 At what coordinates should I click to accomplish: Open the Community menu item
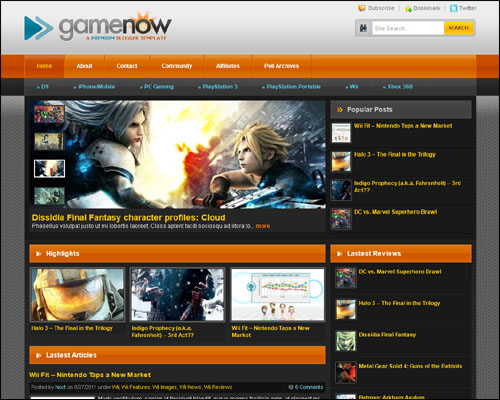pyautogui.click(x=177, y=66)
